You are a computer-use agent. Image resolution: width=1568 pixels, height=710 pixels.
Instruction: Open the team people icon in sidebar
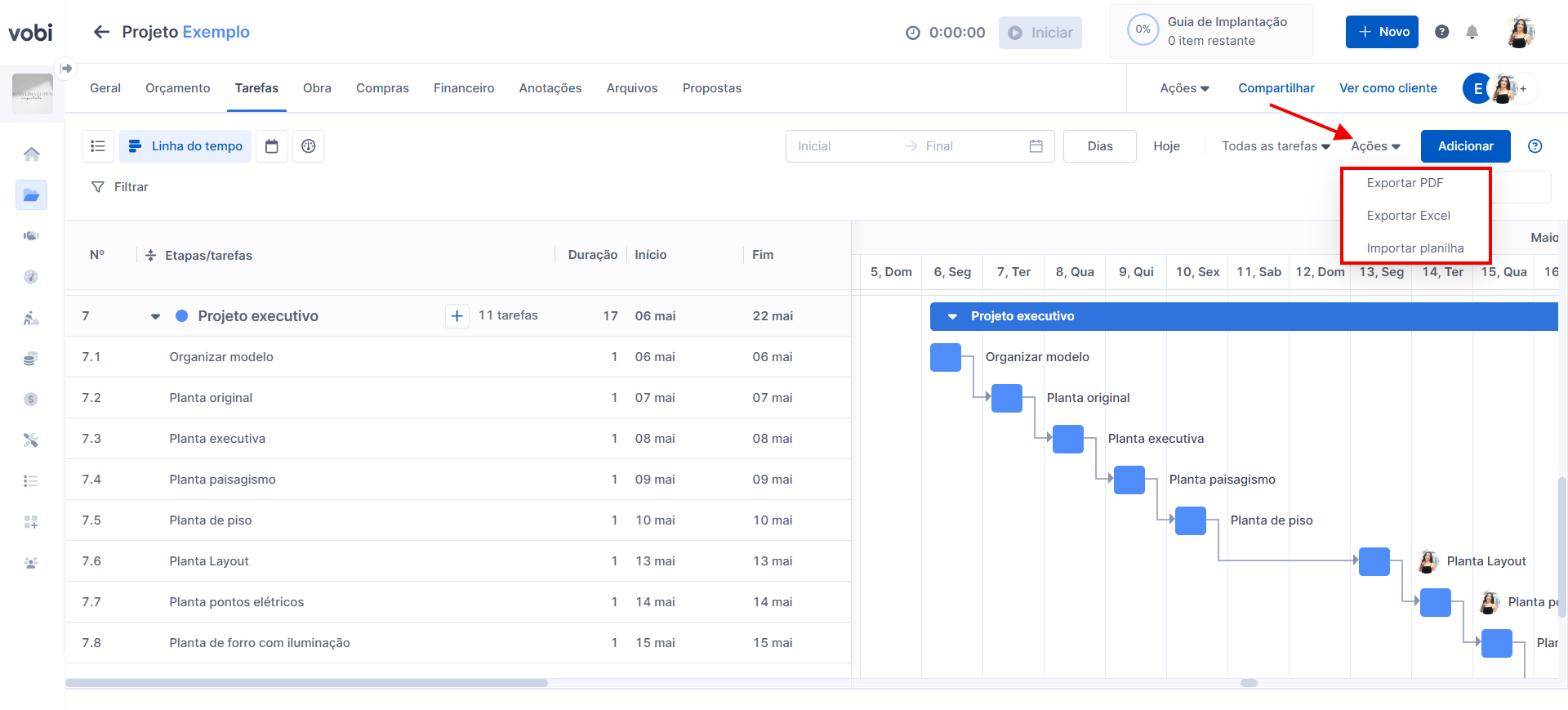click(31, 563)
